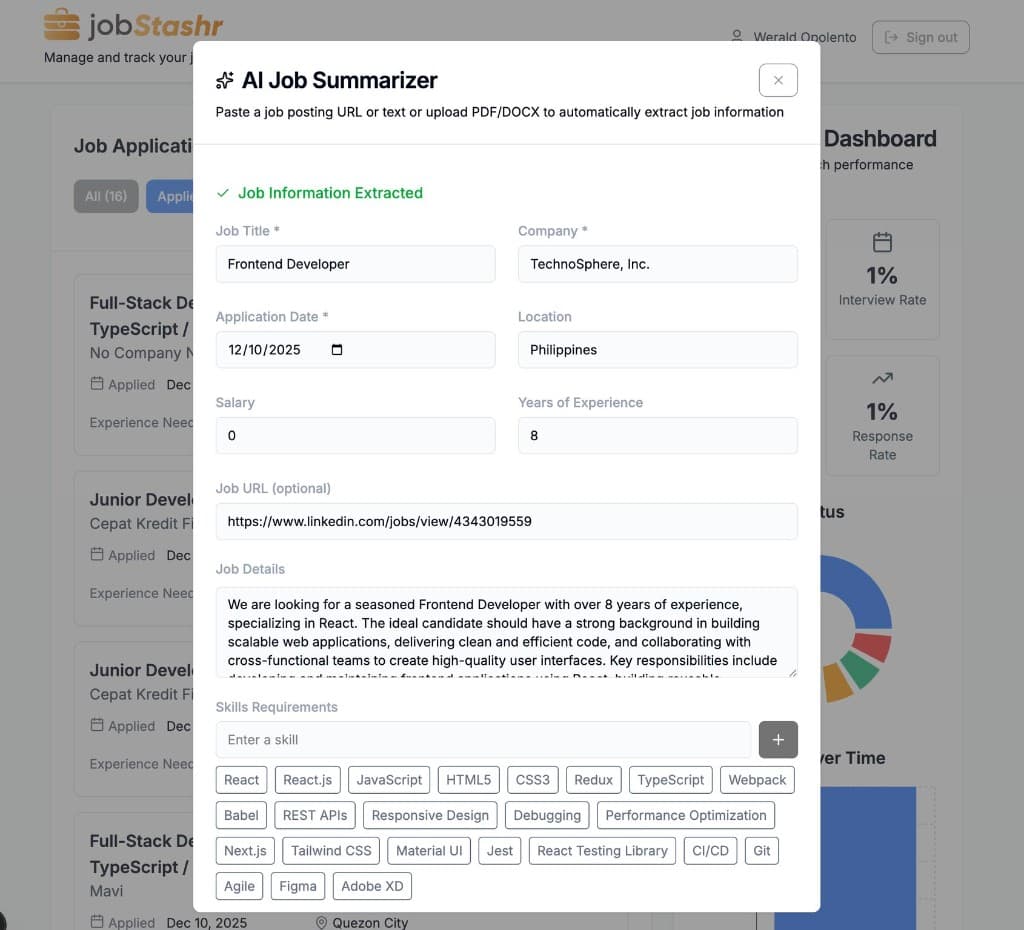Select the All (16) filter tab
The height and width of the screenshot is (930, 1024).
pyautogui.click(x=105, y=196)
